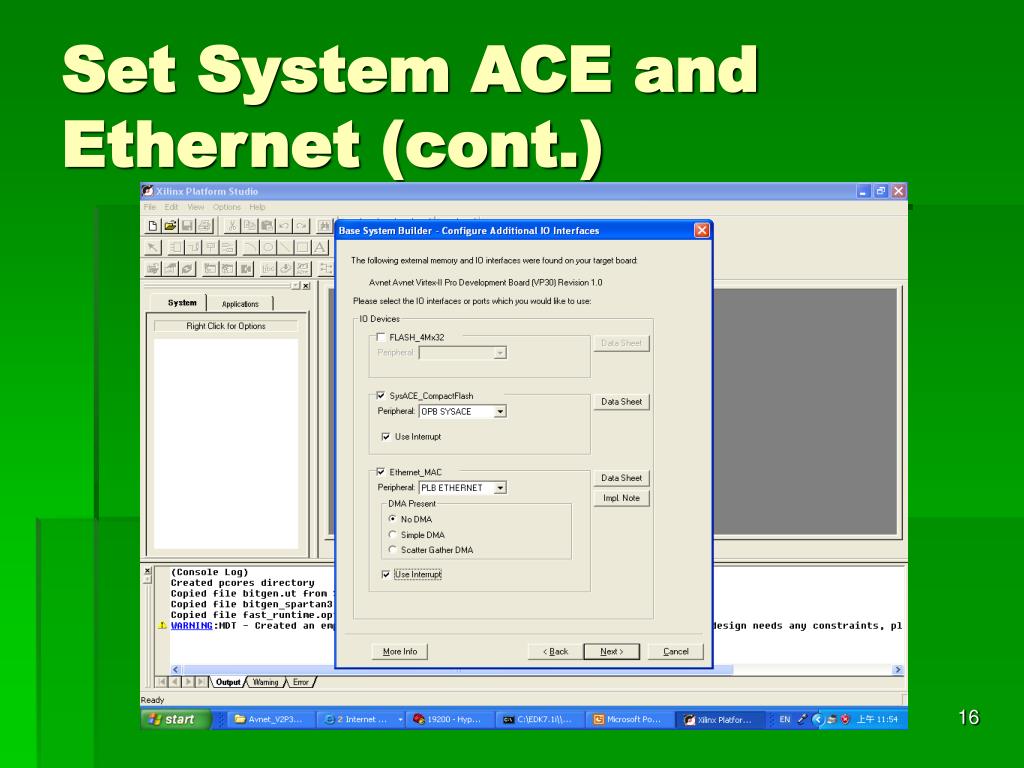1024x768 pixels.
Task: Select the circle drawing tool
Action: (x=268, y=248)
